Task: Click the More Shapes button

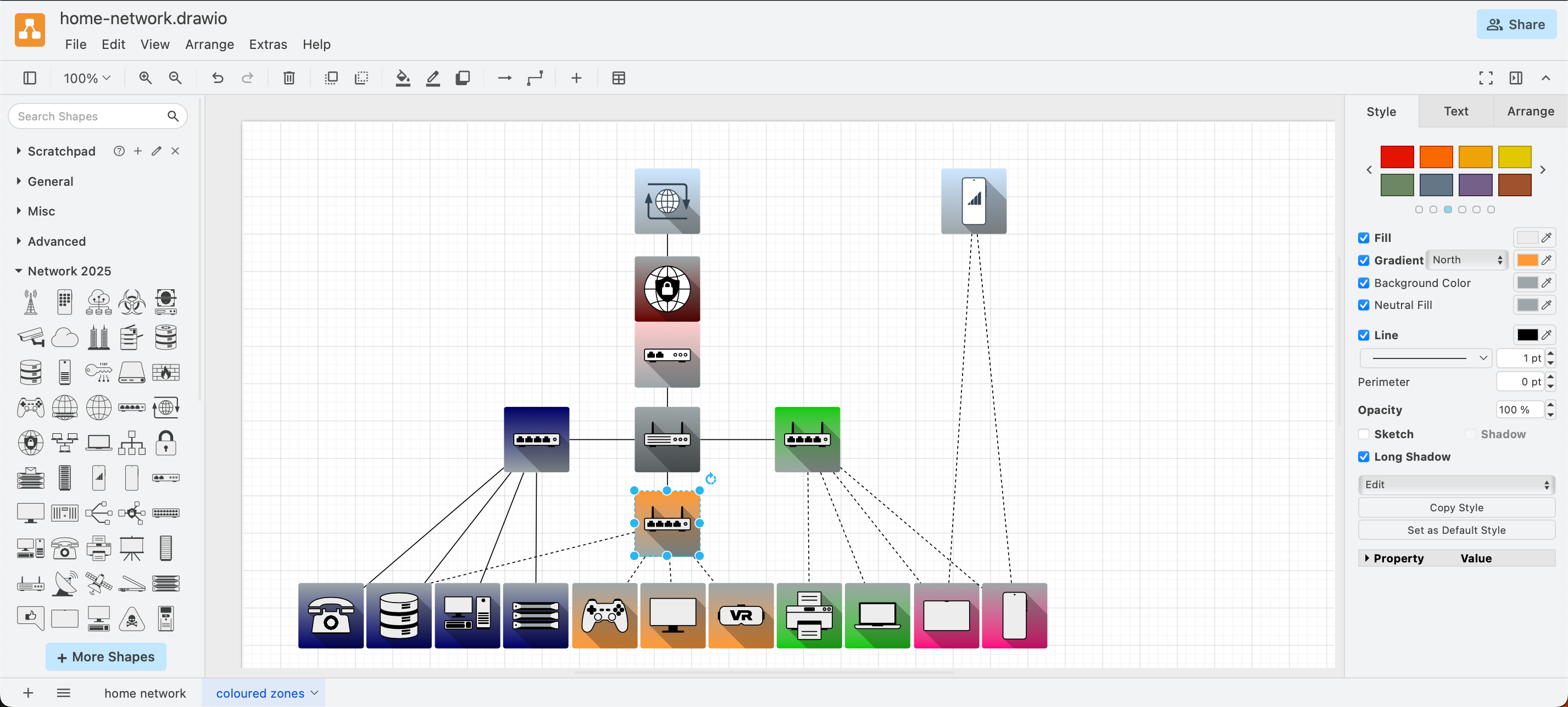Action: click(105, 656)
